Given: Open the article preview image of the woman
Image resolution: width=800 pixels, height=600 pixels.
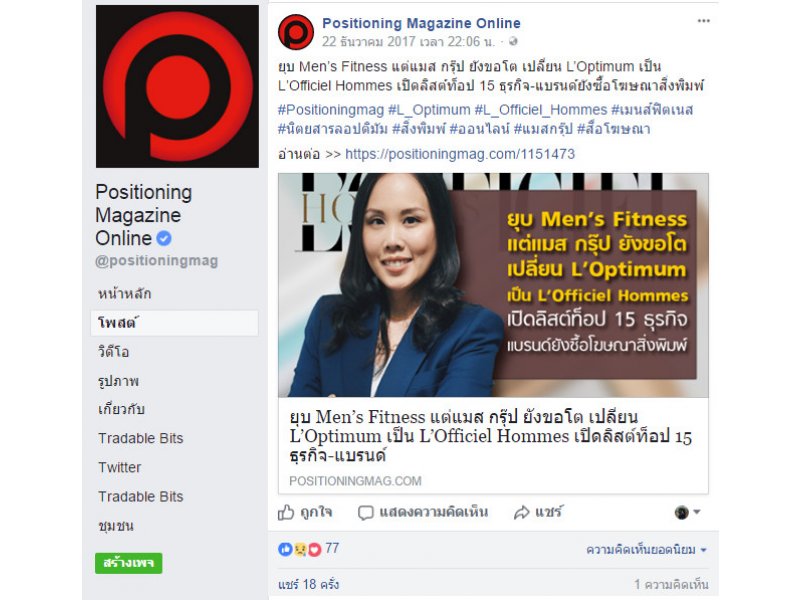Looking at the screenshot, I should point(493,285).
